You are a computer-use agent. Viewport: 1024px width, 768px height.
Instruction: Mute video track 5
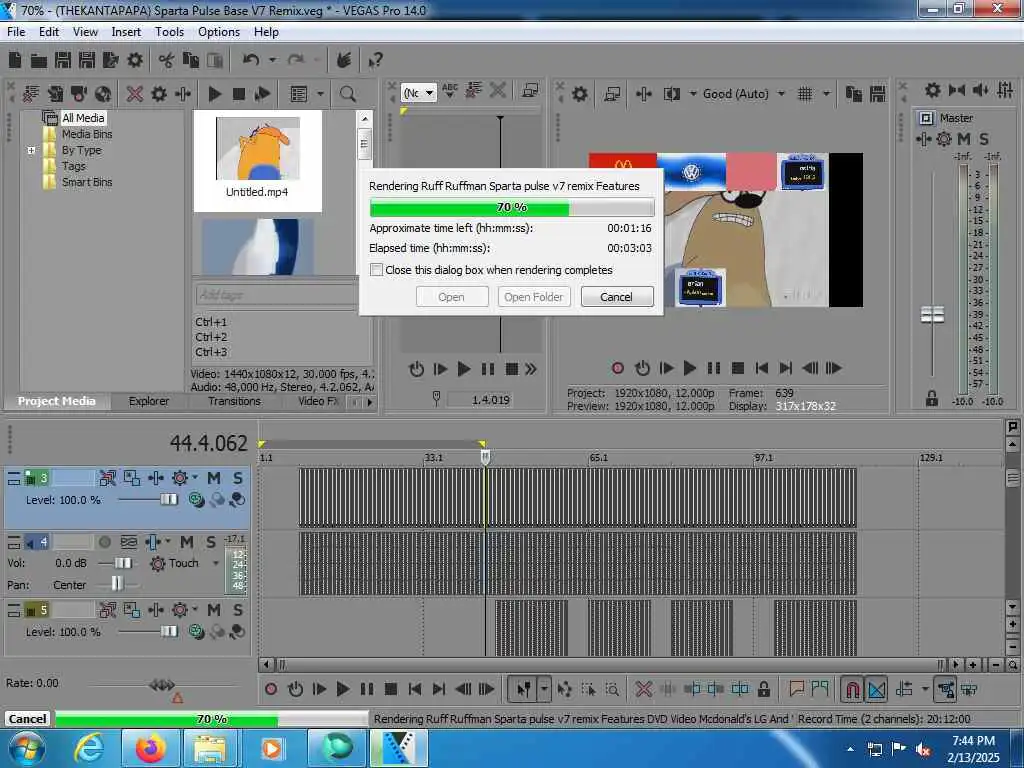(214, 610)
